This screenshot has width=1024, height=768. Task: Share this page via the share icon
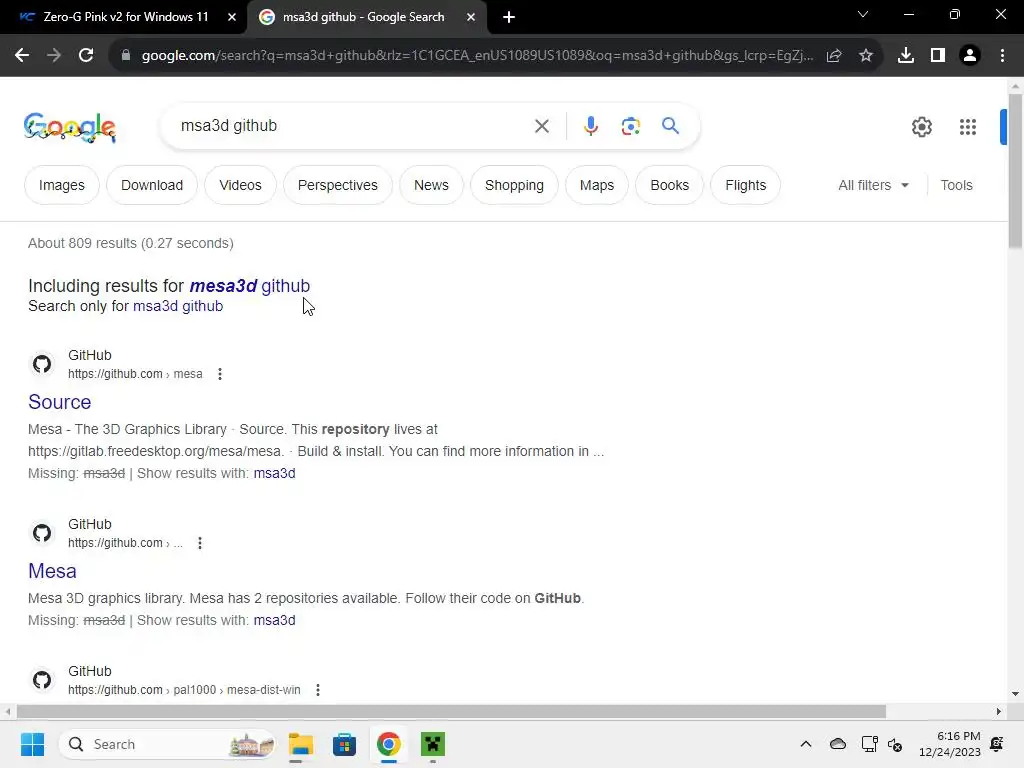pos(834,56)
